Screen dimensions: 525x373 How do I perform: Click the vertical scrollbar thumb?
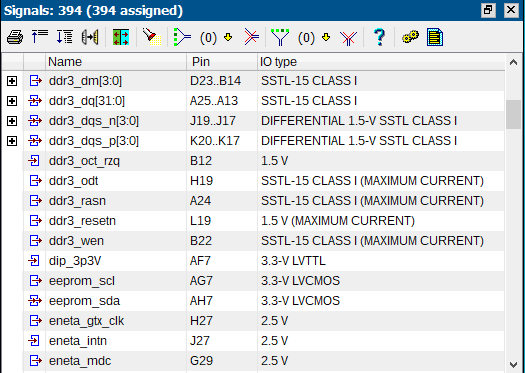pyautogui.click(x=513, y=115)
